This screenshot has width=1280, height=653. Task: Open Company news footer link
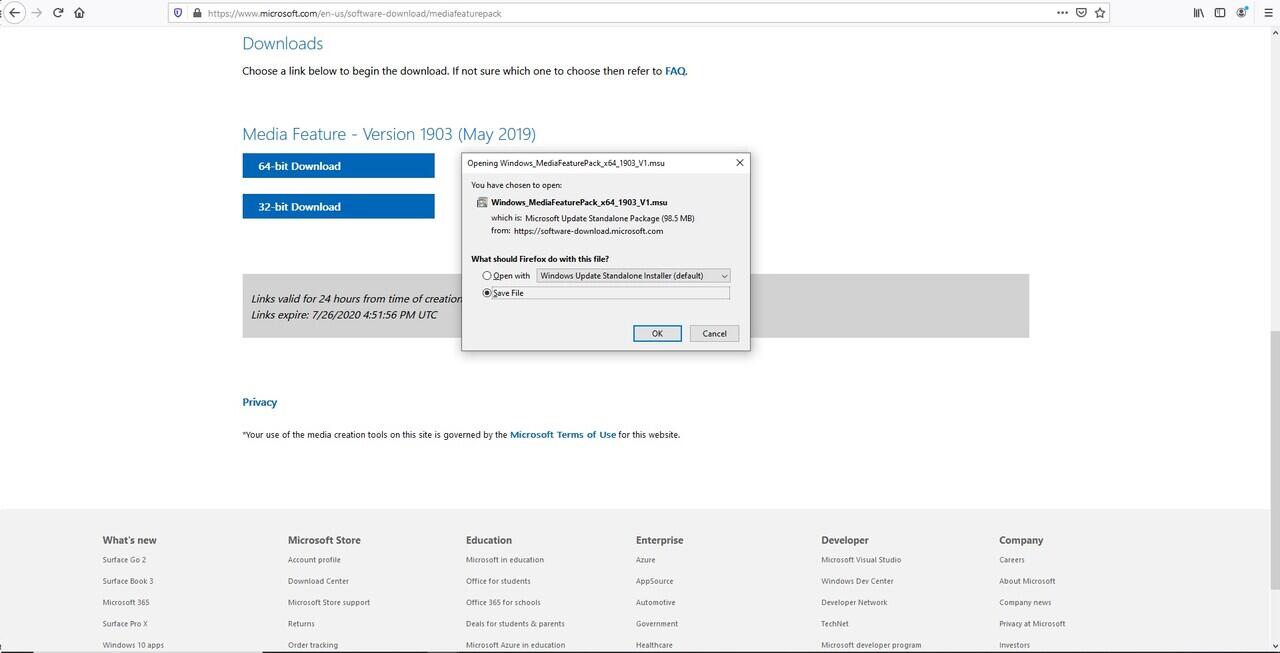pyautogui.click(x=1025, y=602)
